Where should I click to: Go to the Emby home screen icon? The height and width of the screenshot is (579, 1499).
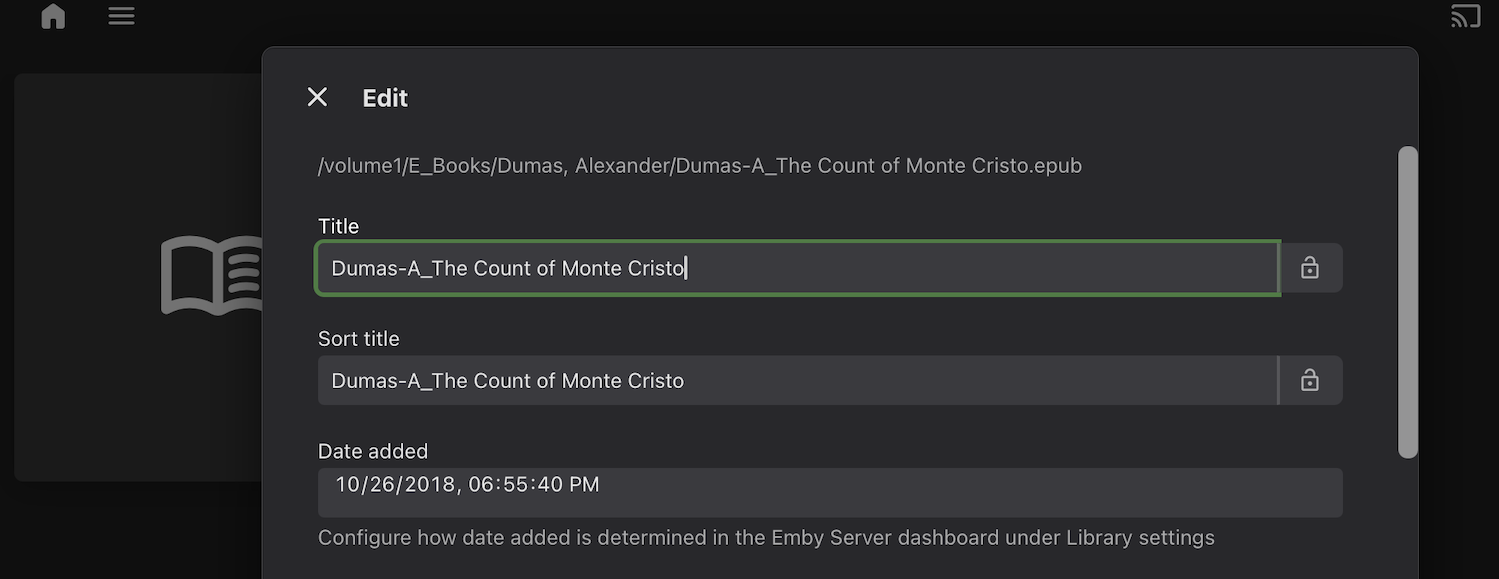coord(53,16)
